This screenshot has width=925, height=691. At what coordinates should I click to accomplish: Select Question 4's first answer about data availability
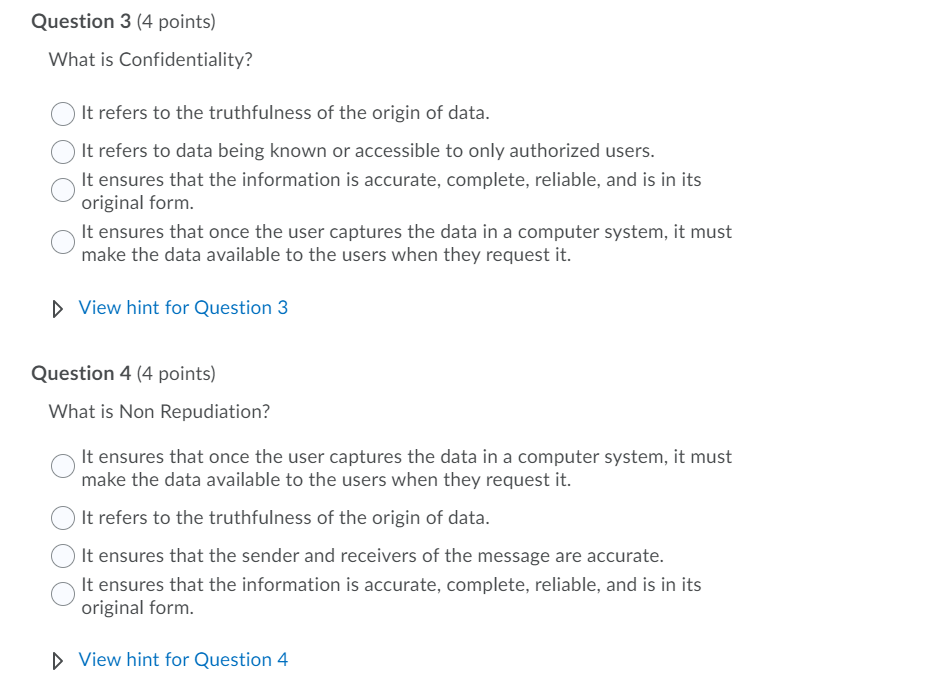tap(63, 466)
